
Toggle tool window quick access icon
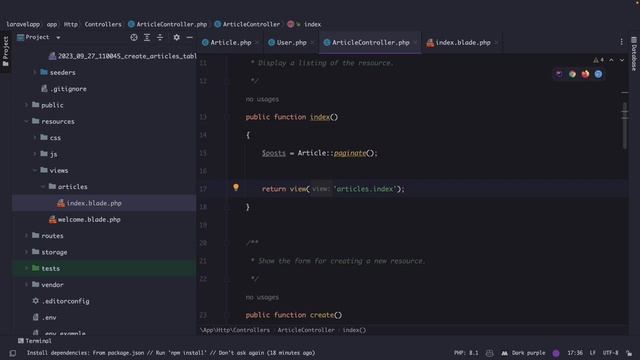13,353
